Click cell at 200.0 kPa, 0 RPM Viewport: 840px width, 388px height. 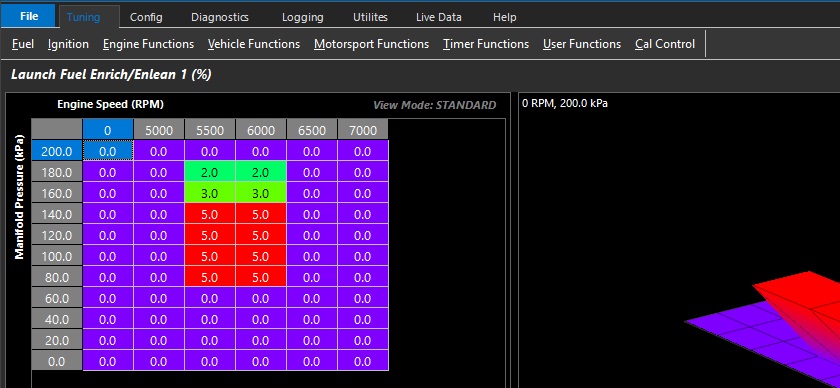coord(108,151)
